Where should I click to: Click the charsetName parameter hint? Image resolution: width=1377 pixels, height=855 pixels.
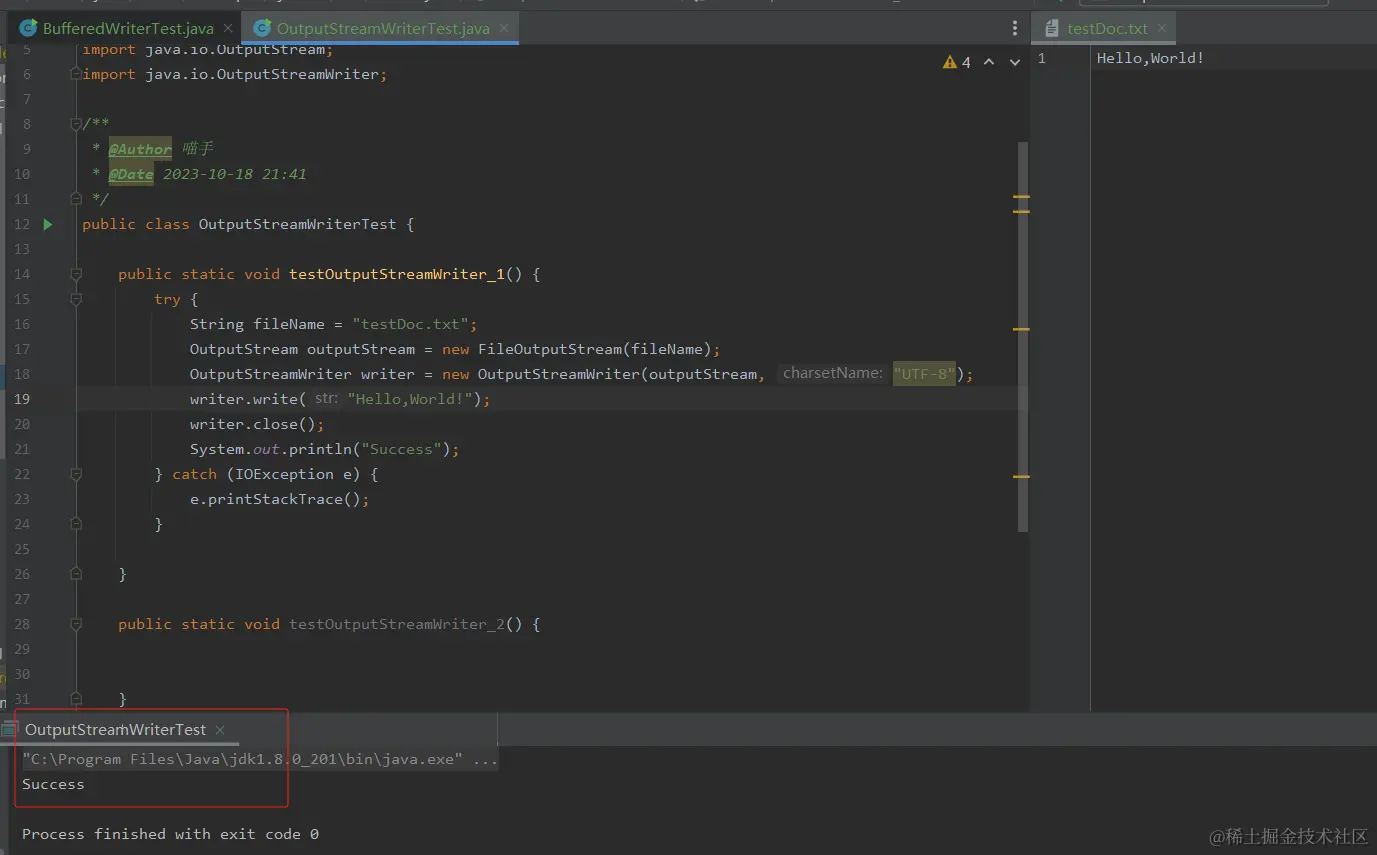tap(832, 373)
